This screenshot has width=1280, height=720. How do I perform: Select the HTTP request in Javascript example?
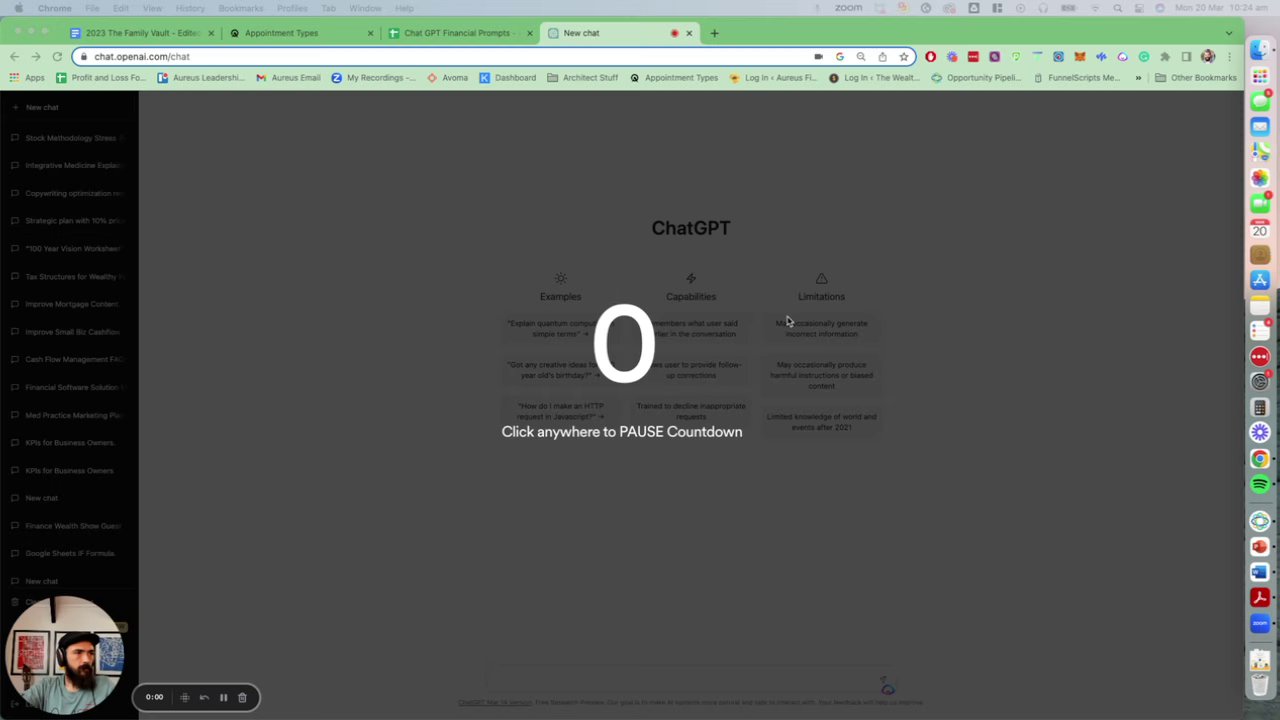tap(560, 411)
